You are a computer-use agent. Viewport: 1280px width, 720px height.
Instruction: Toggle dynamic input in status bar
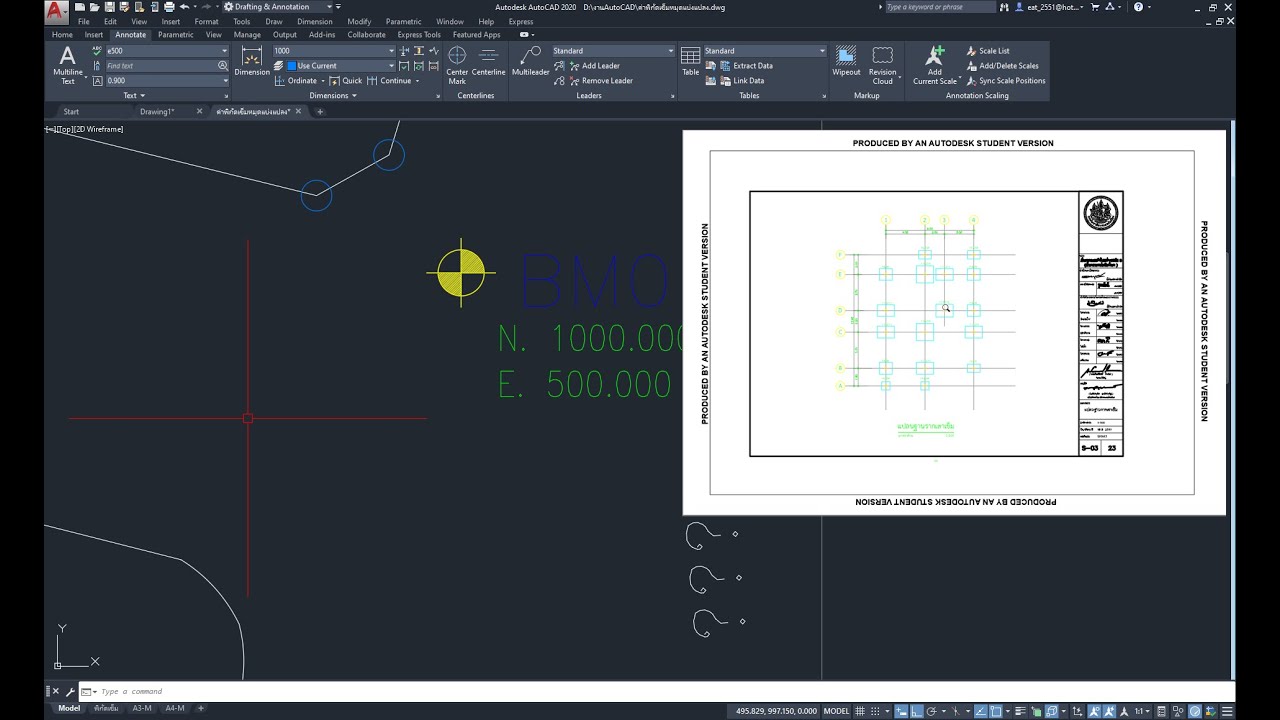[x=901, y=711]
